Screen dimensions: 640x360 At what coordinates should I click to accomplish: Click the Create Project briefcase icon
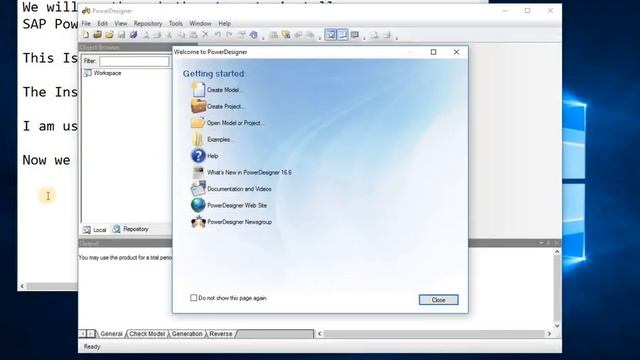click(198, 106)
